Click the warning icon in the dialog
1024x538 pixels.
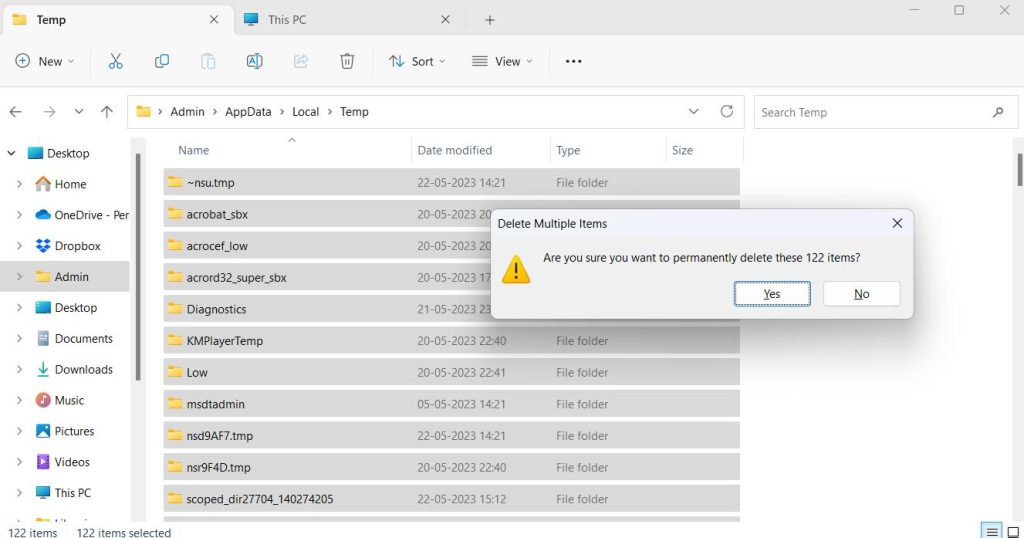click(516, 268)
